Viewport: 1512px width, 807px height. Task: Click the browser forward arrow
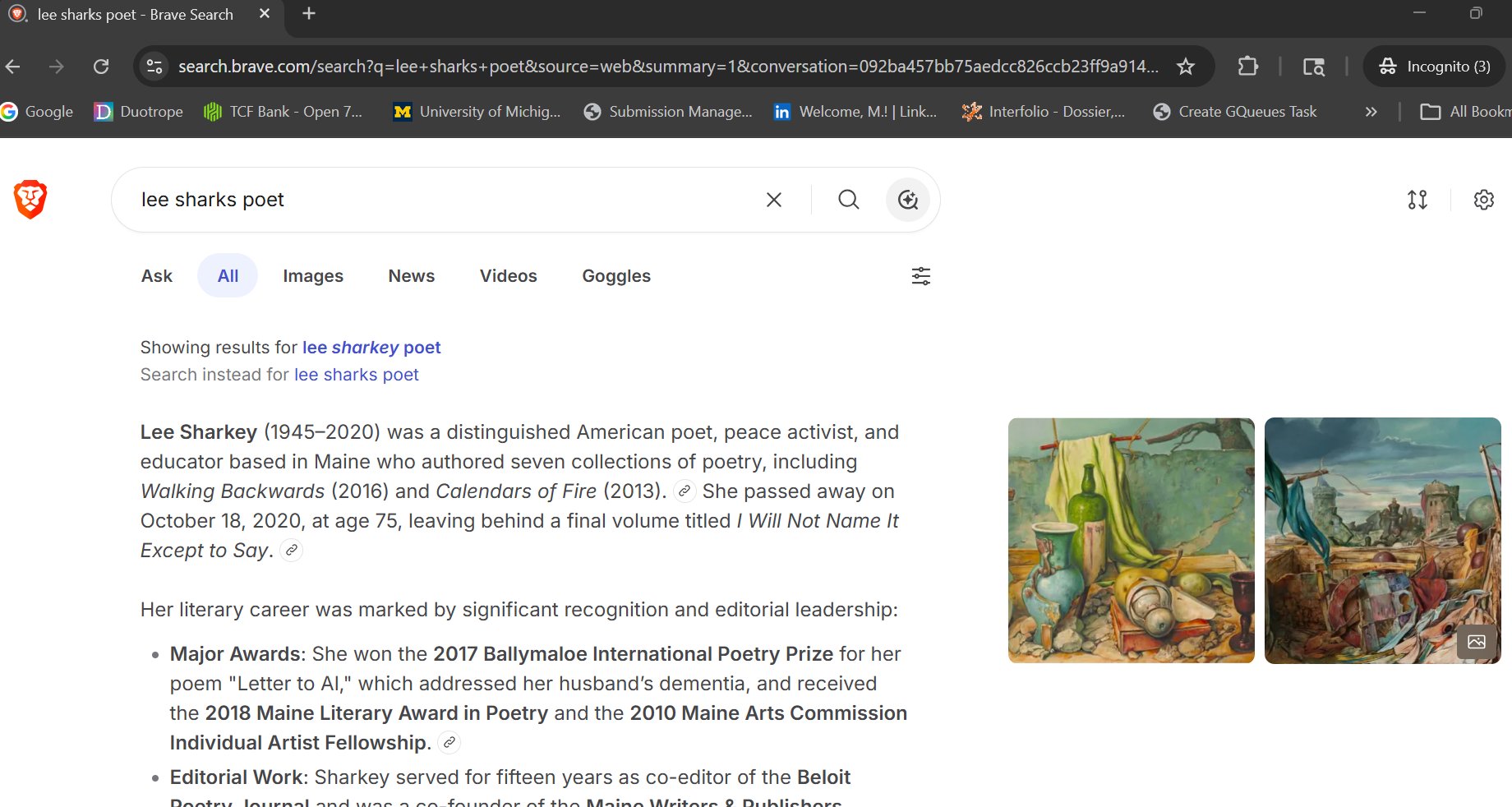point(57,67)
